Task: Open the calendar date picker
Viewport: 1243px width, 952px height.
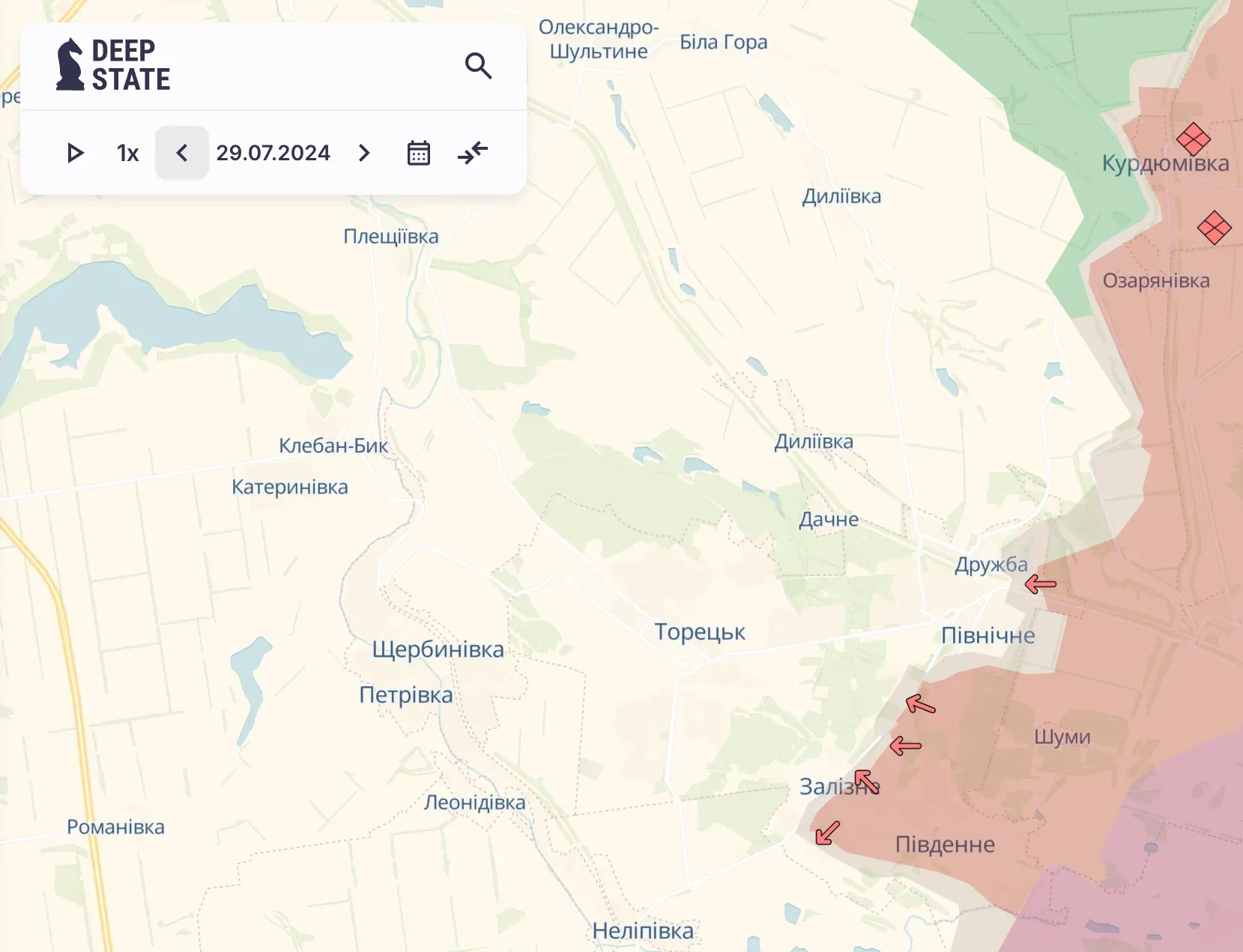Action: (418, 153)
